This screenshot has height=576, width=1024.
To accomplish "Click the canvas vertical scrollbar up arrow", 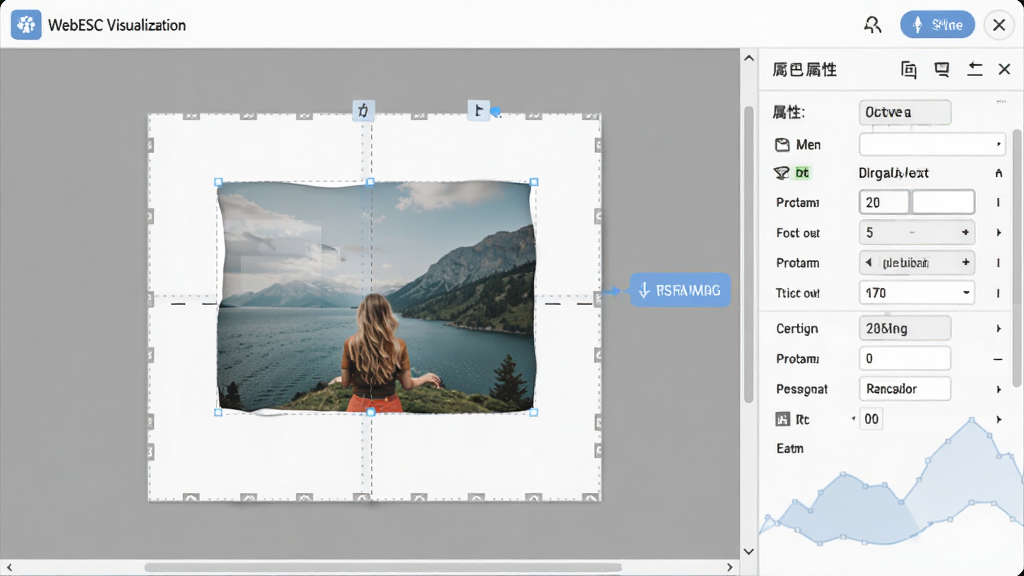I will (749, 58).
